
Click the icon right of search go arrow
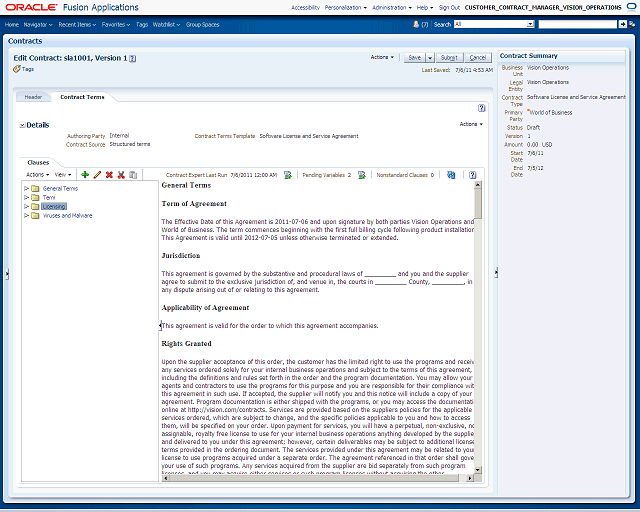632,24
